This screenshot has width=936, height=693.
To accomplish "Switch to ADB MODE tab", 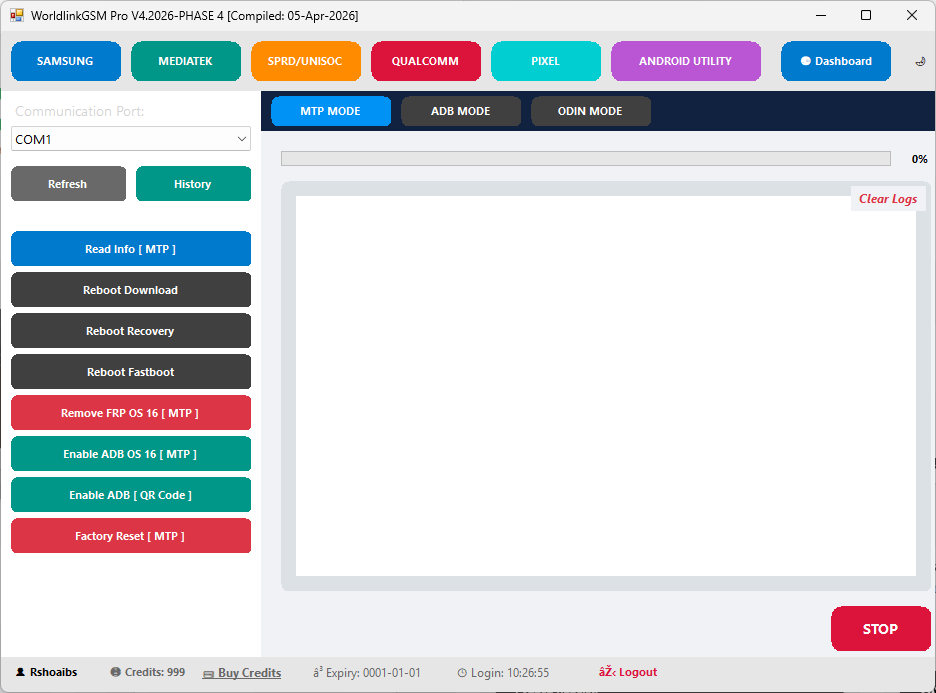I will coord(460,111).
